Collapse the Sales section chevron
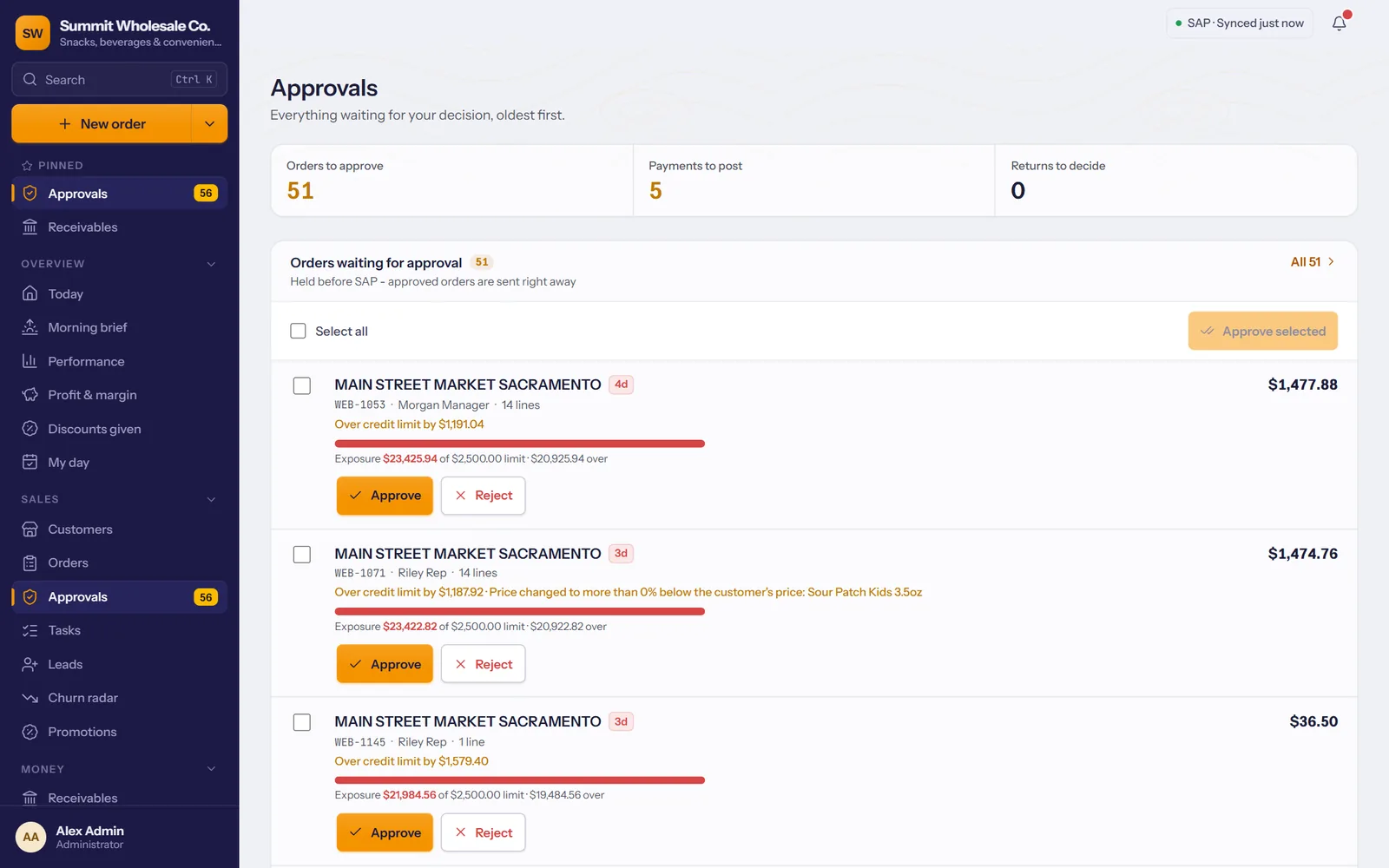Viewport: 1389px width, 868px height. pyautogui.click(x=211, y=499)
